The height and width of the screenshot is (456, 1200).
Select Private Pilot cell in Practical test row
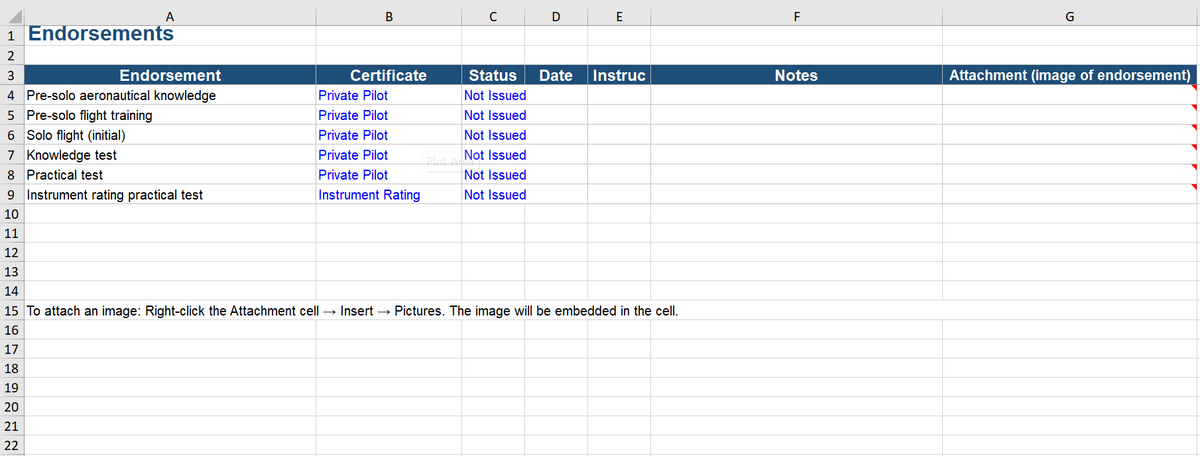coord(388,175)
